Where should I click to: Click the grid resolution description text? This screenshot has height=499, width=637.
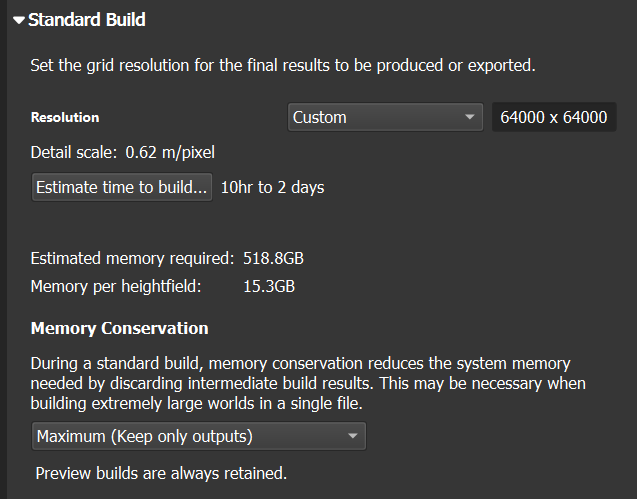click(283, 67)
